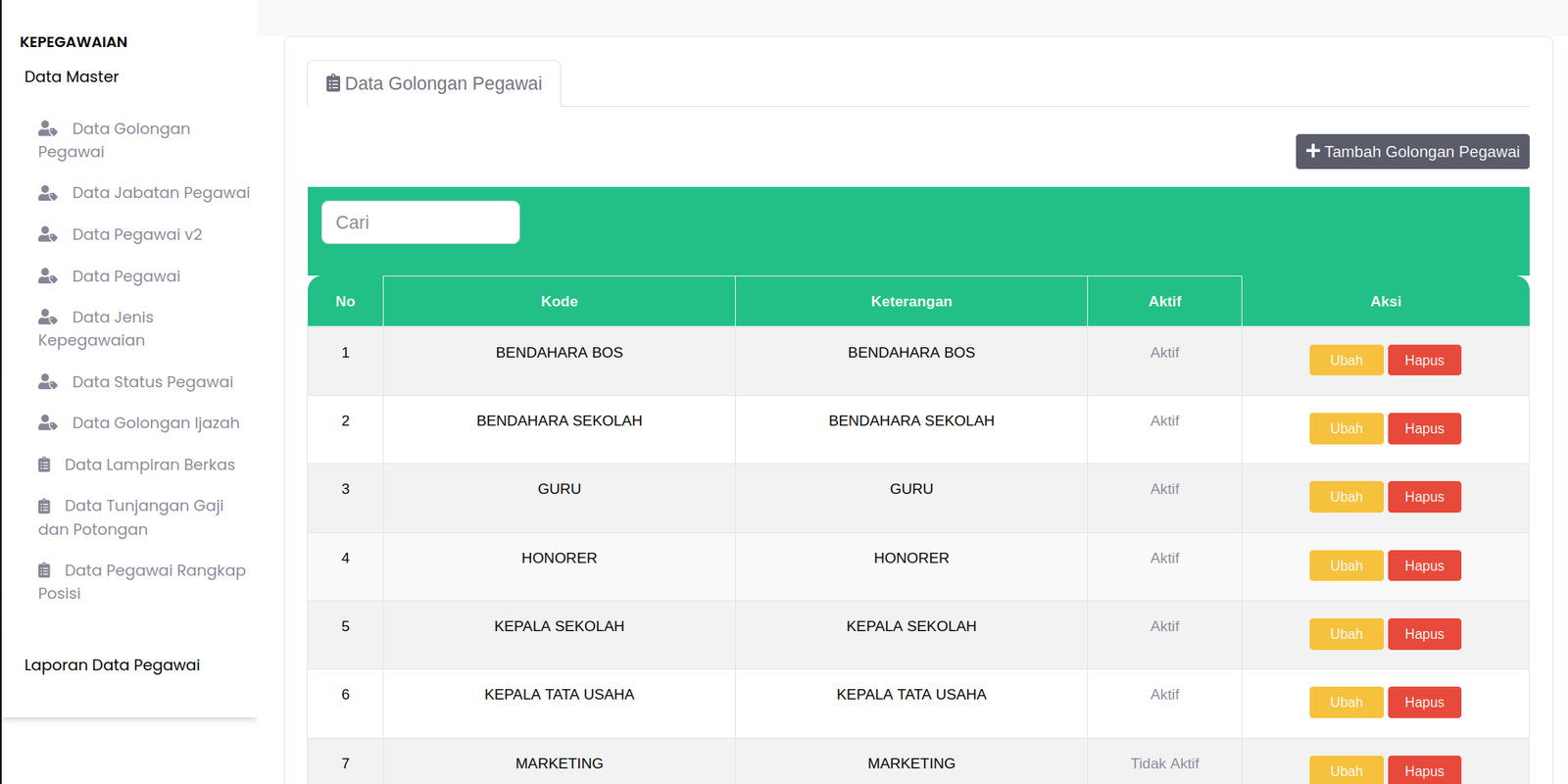Click Hapus for KEPALA SEKOLAH row
This screenshot has height=784, width=1568.
click(x=1423, y=634)
